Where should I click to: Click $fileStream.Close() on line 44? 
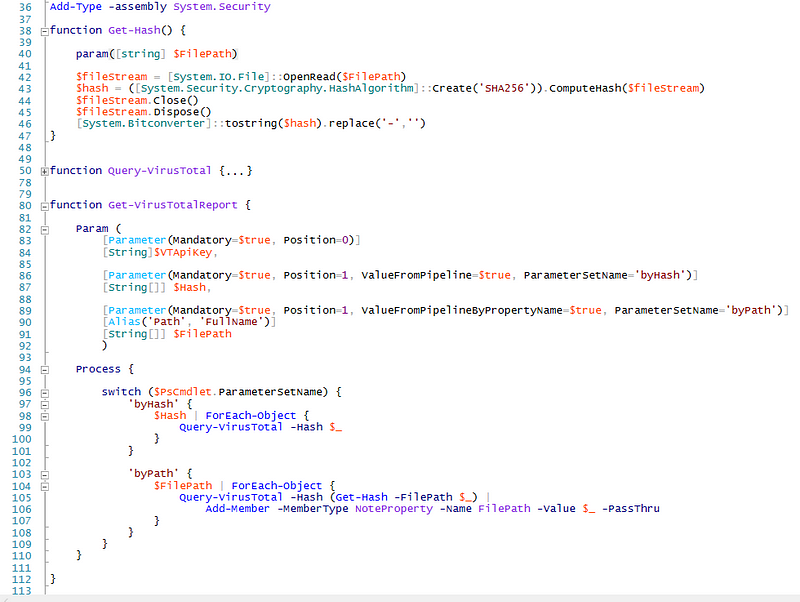click(137, 100)
